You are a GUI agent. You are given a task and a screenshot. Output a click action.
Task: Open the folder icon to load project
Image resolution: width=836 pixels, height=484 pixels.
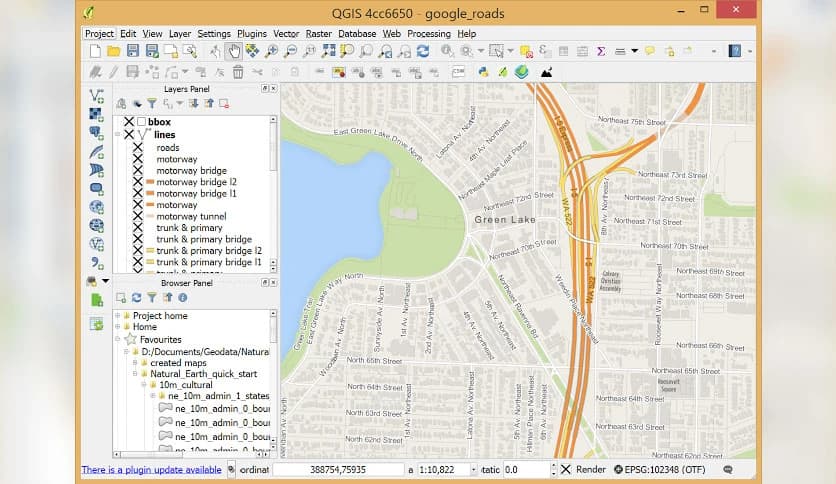[114, 51]
